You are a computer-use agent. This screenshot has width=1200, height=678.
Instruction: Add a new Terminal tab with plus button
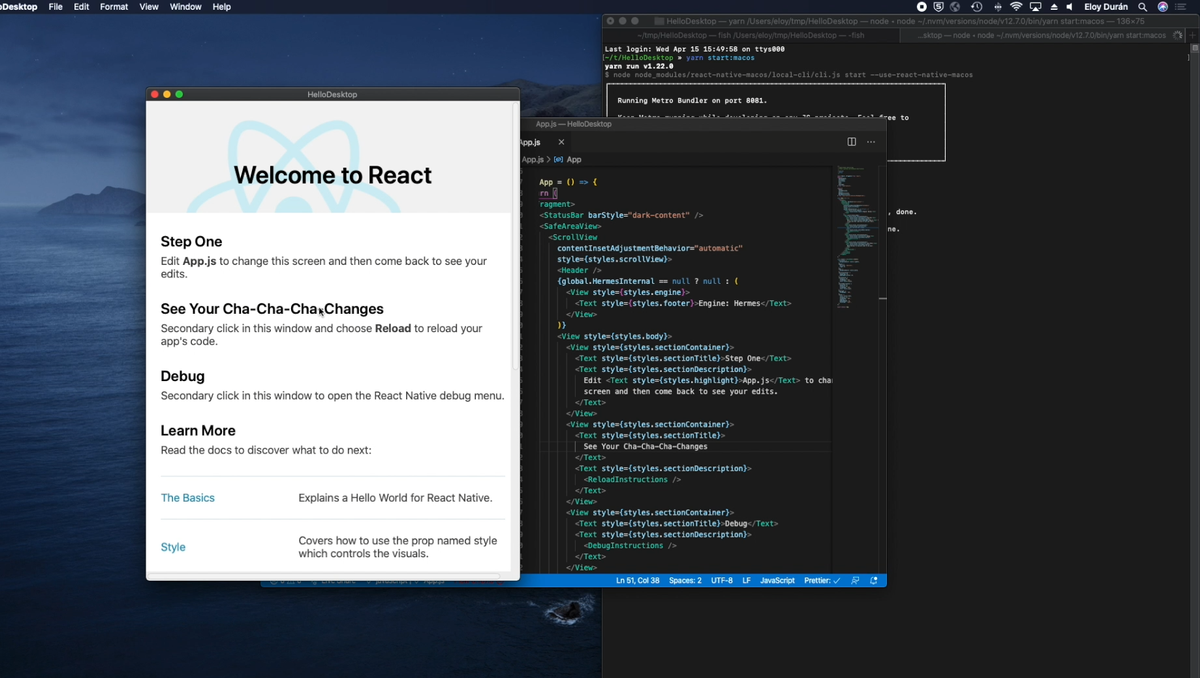pos(1191,35)
